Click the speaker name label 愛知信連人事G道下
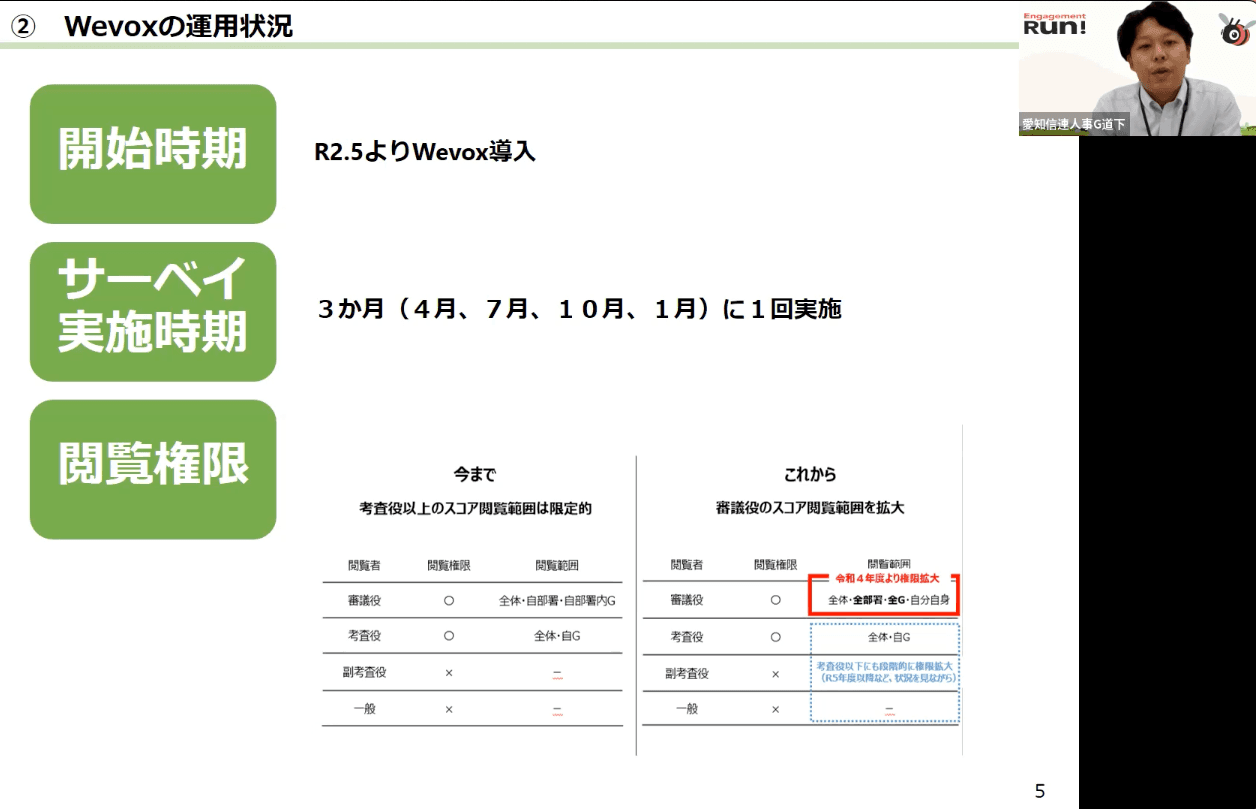The image size is (1256, 809). (1073, 125)
